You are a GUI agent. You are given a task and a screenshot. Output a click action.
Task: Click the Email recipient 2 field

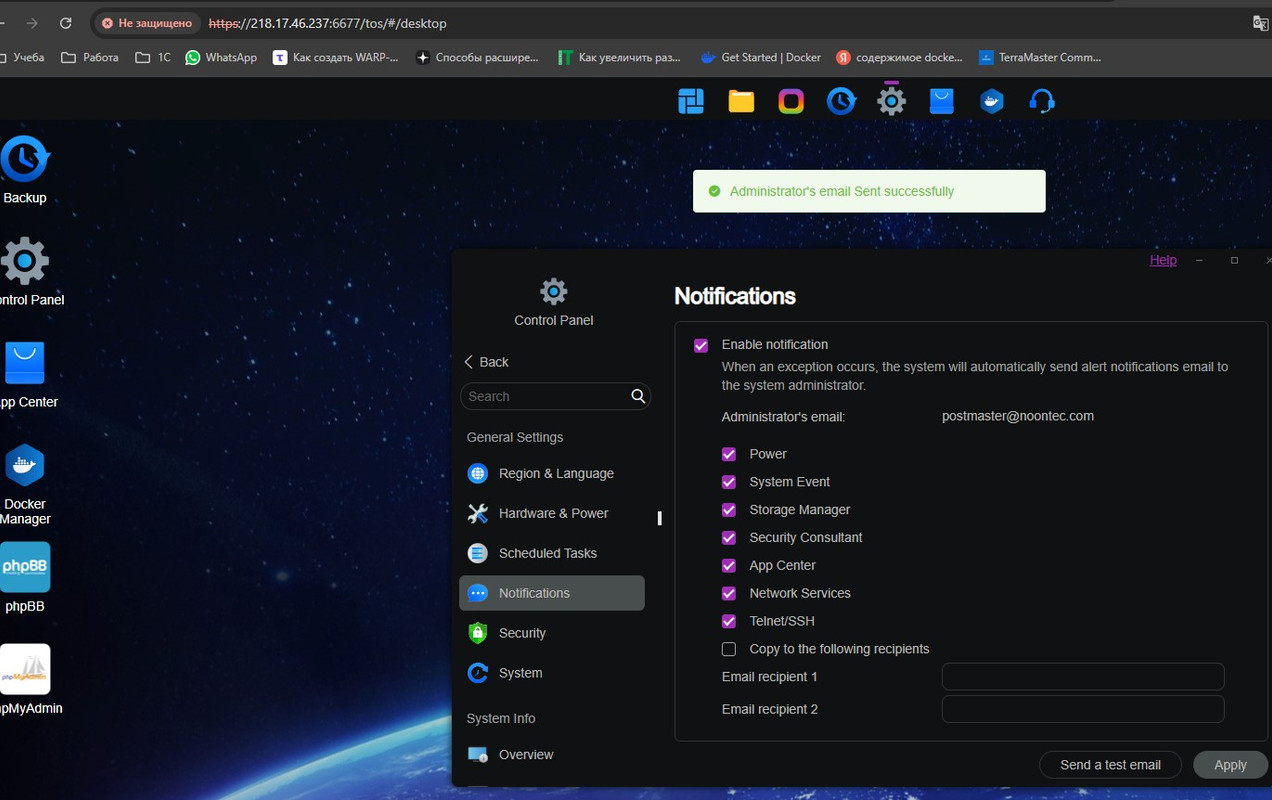[x=1083, y=709]
